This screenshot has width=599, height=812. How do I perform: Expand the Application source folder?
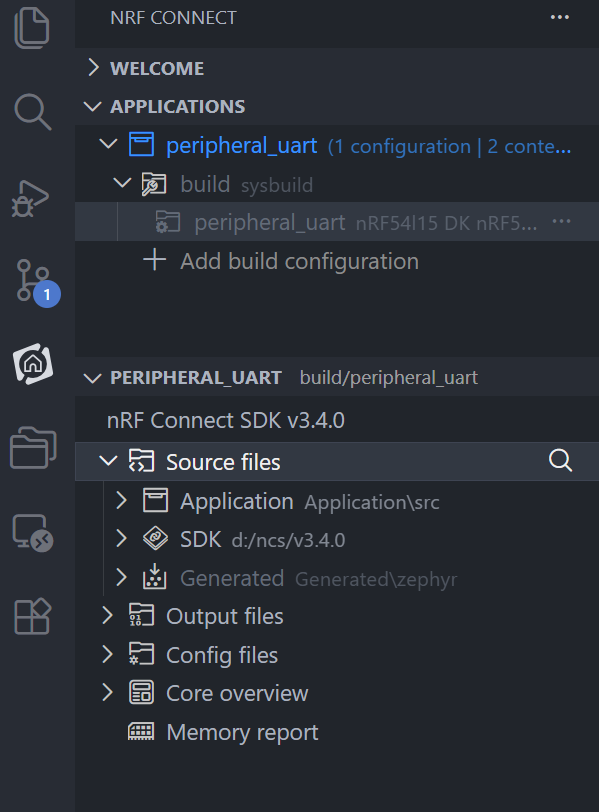coord(121,500)
